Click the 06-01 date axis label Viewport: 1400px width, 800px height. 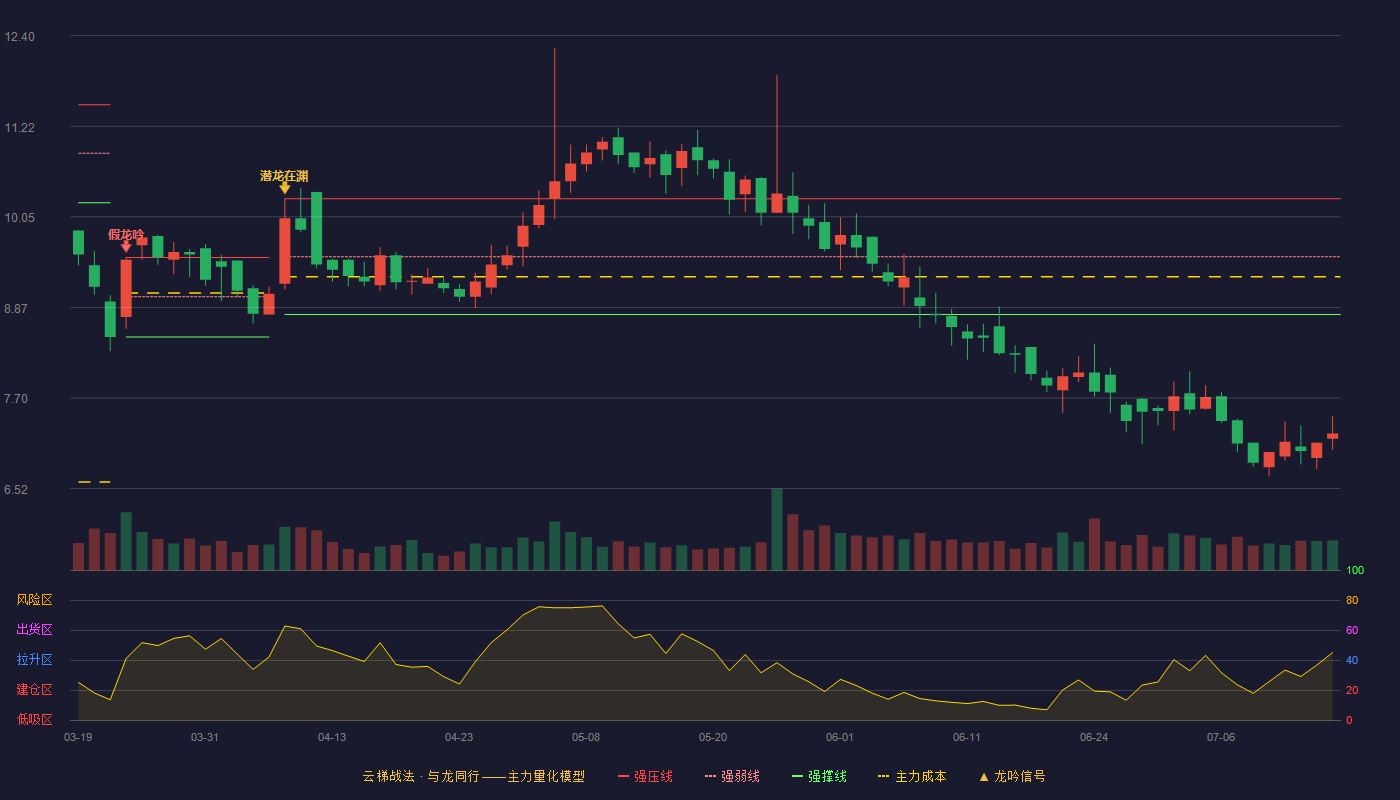[840, 737]
